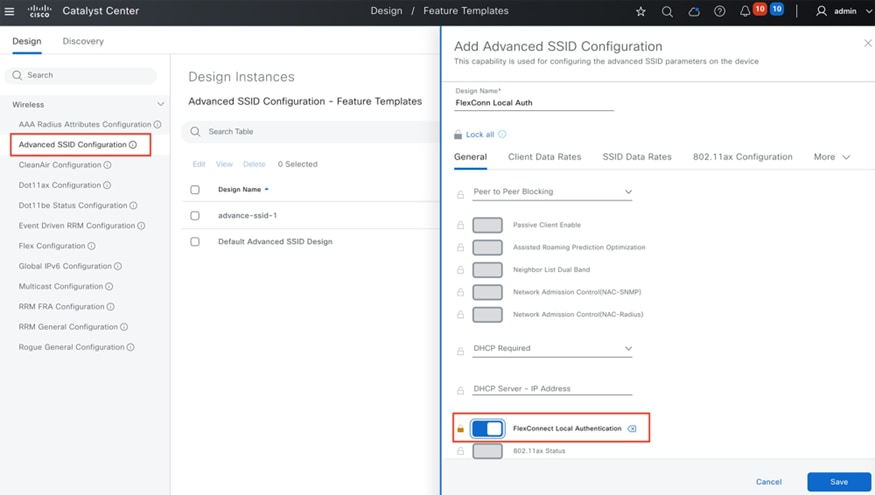
Task: Click the cloud status icon
Action: [694, 11]
